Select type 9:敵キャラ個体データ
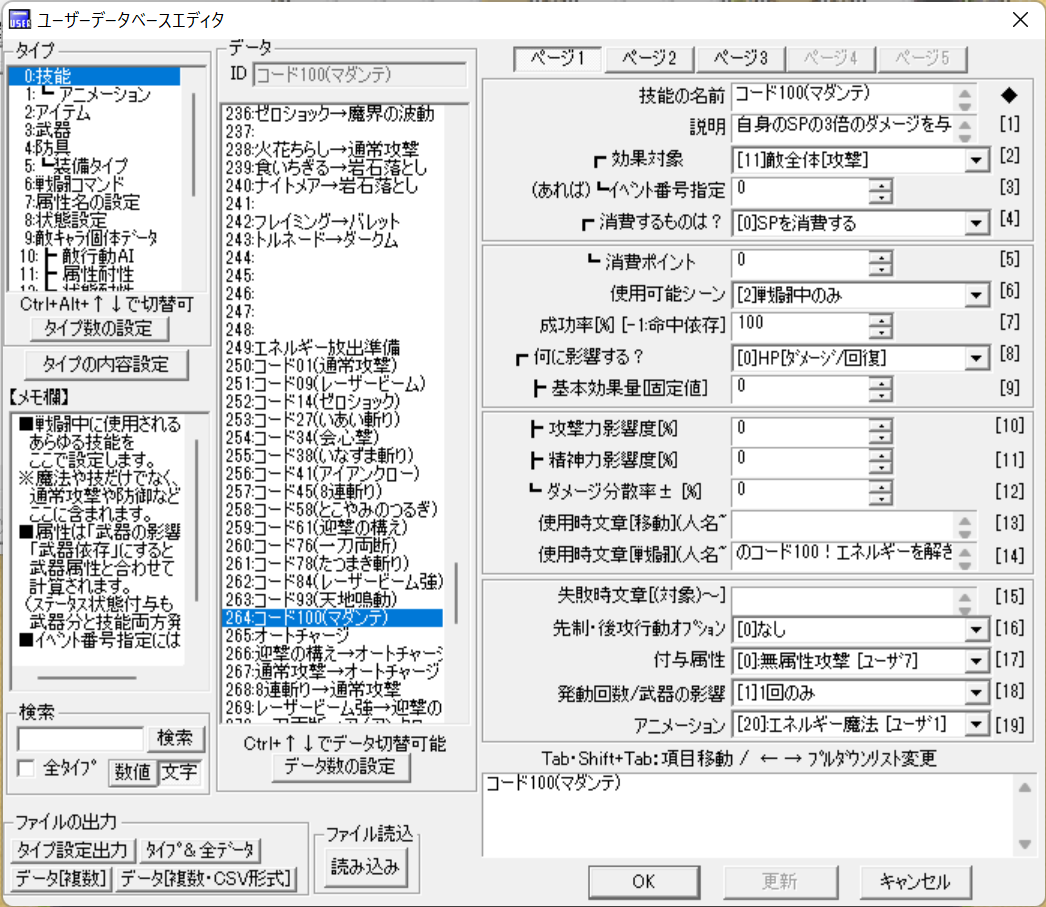 95,238
